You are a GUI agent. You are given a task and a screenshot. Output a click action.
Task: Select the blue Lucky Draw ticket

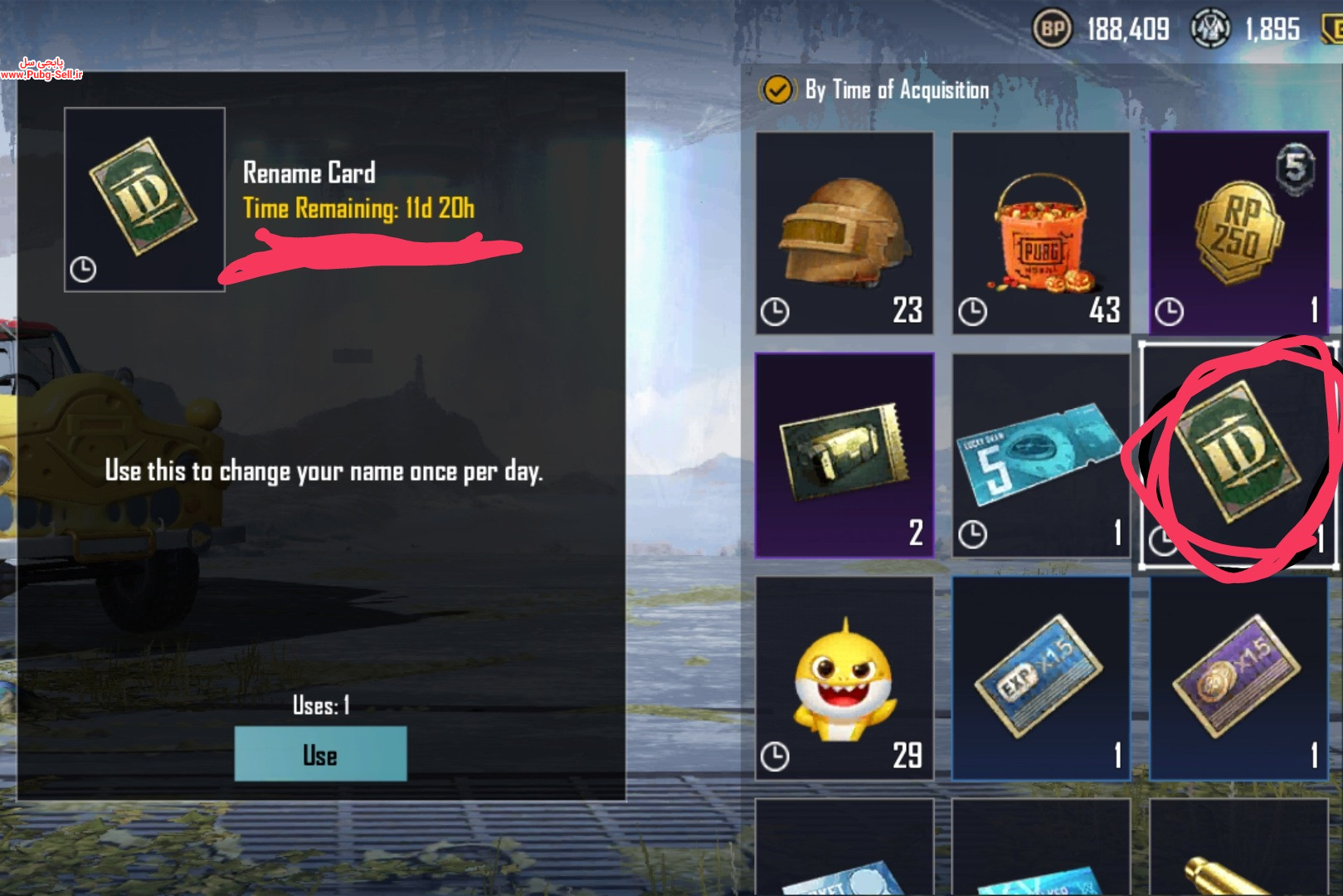coord(1041,455)
